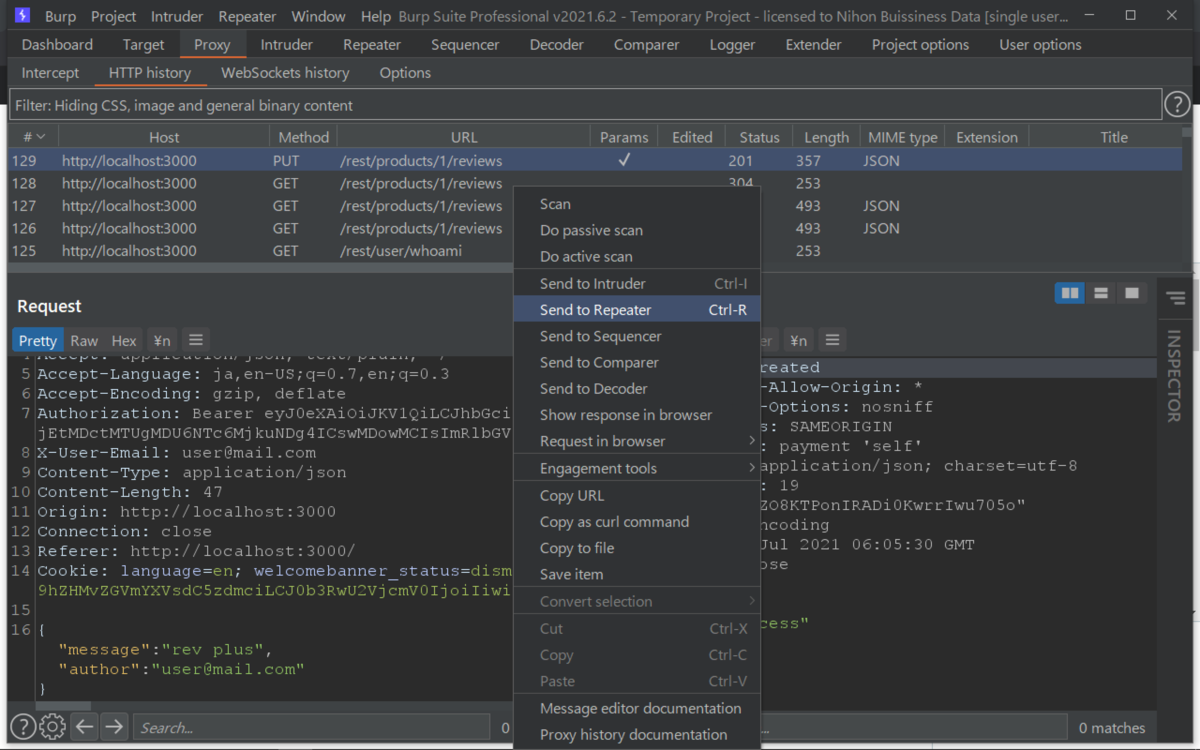This screenshot has height=750, width=1200.
Task: Go to previous search match arrow
Action: (85, 727)
